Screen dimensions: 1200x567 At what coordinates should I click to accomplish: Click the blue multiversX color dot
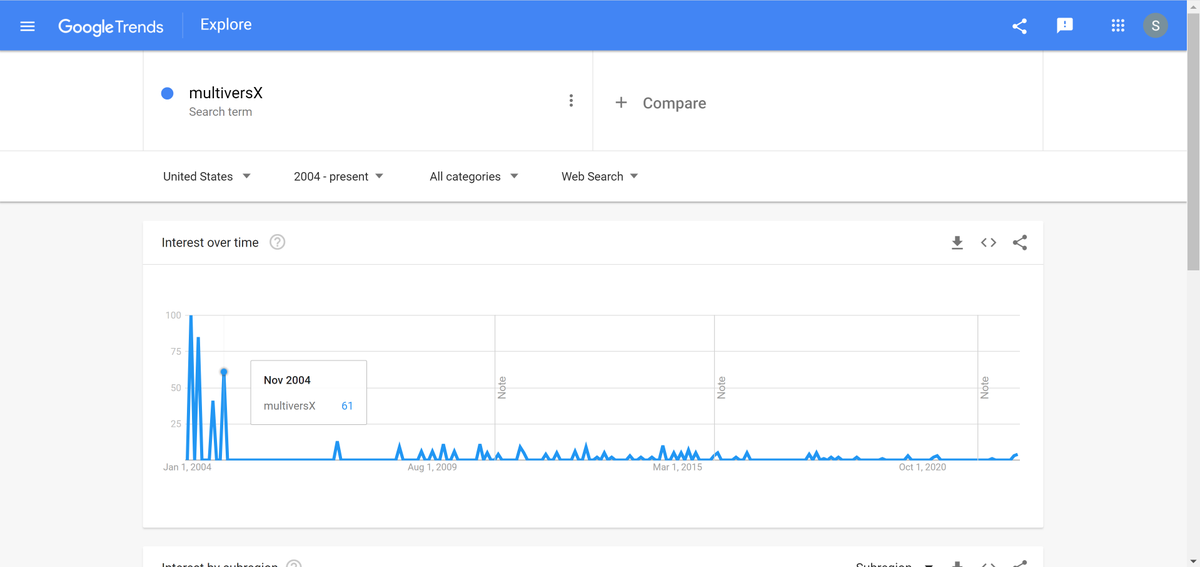tap(168, 93)
